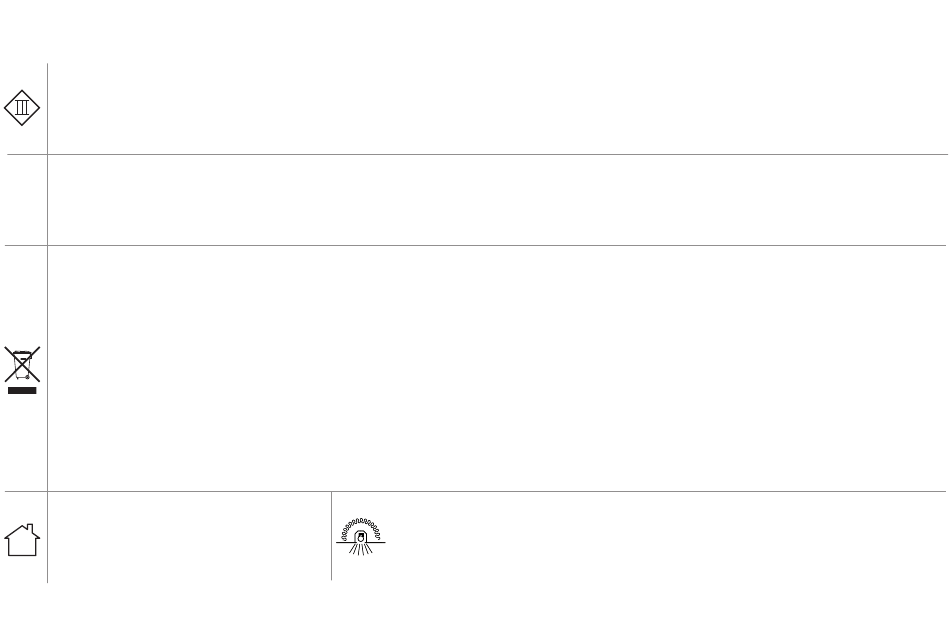The height and width of the screenshot is (637, 950).
Task: Select the recessed lamp insulation icon
Action: [360, 536]
